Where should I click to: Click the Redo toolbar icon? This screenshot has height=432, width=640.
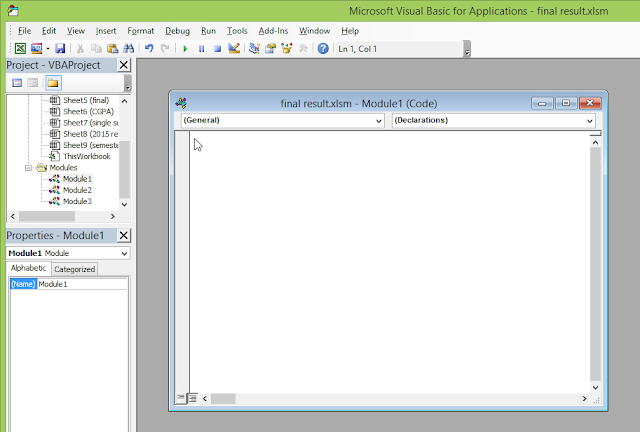coord(165,49)
